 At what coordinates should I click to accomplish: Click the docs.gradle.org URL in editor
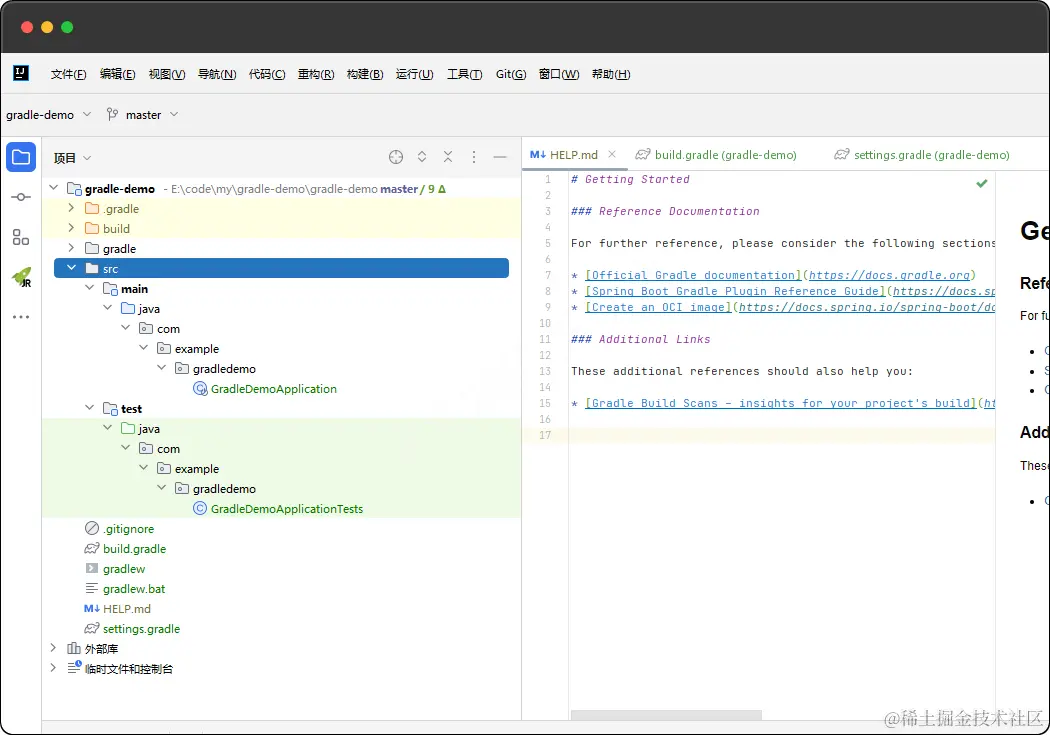pyautogui.click(x=889, y=275)
